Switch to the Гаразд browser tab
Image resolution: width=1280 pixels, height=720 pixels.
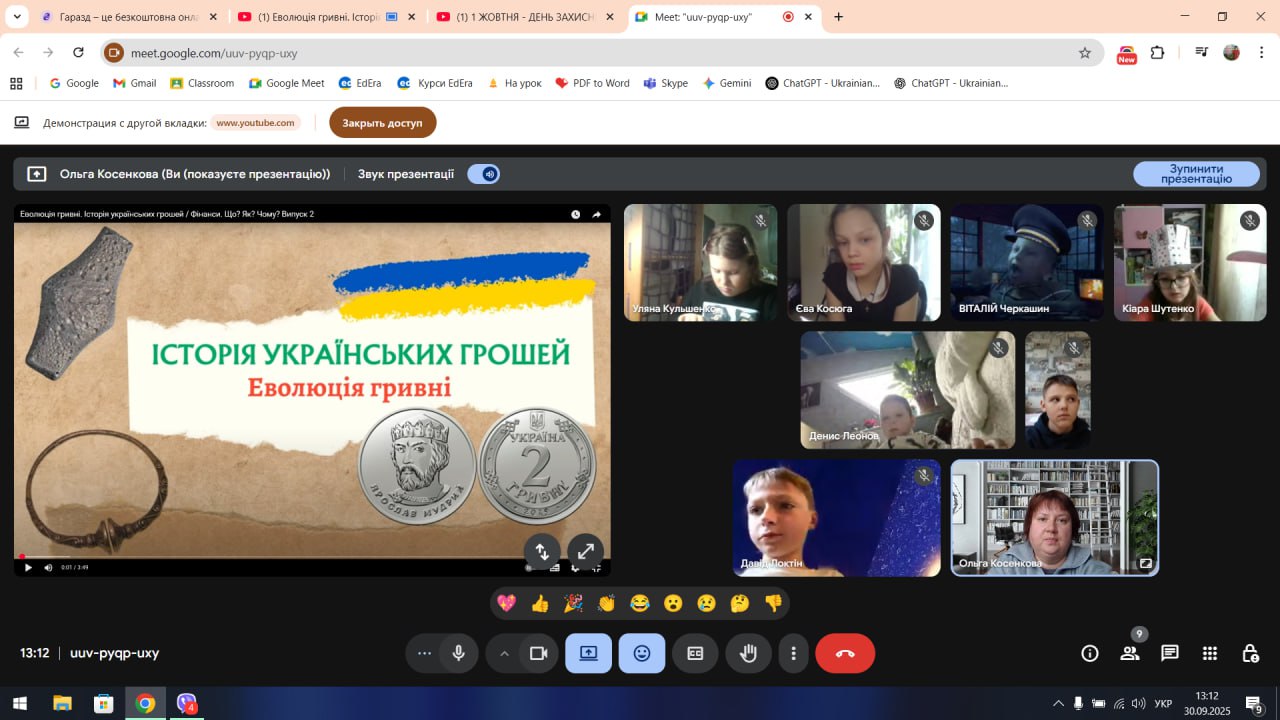click(x=125, y=17)
